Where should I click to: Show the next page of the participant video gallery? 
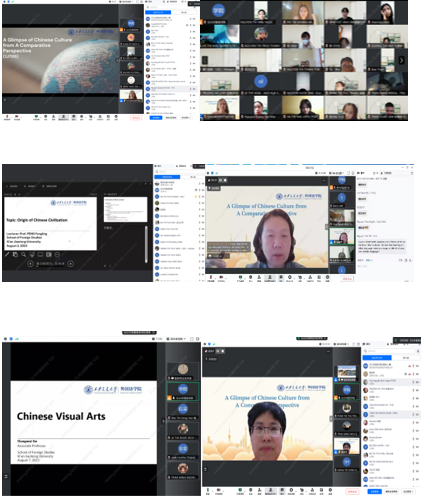401,60
